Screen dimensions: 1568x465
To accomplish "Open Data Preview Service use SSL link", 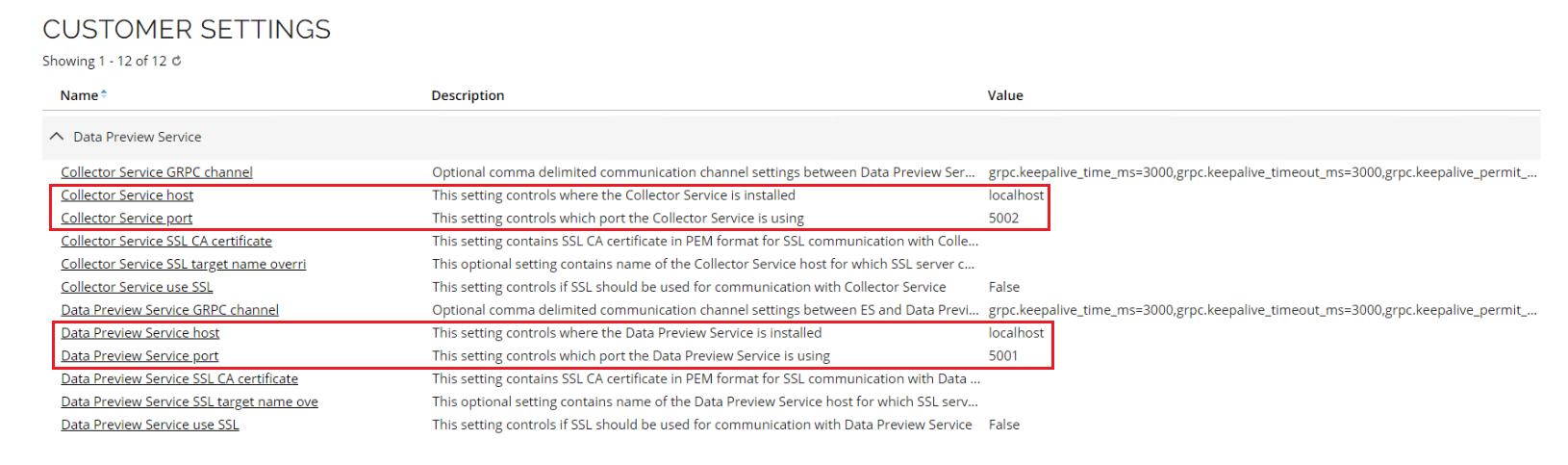I will click(150, 425).
